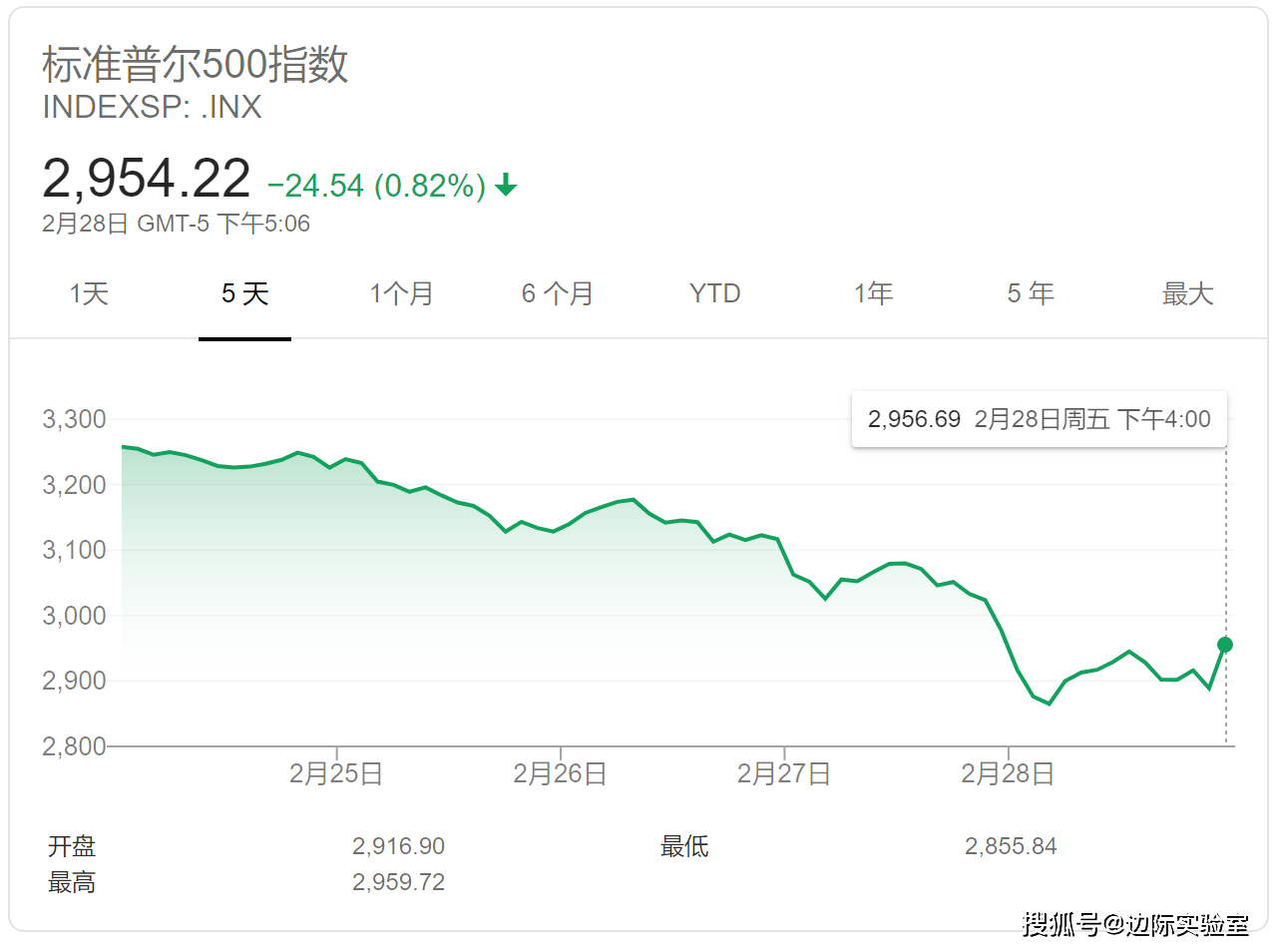
Task: Click the chart tooltip showing 2,956.69
Action: [1039, 419]
